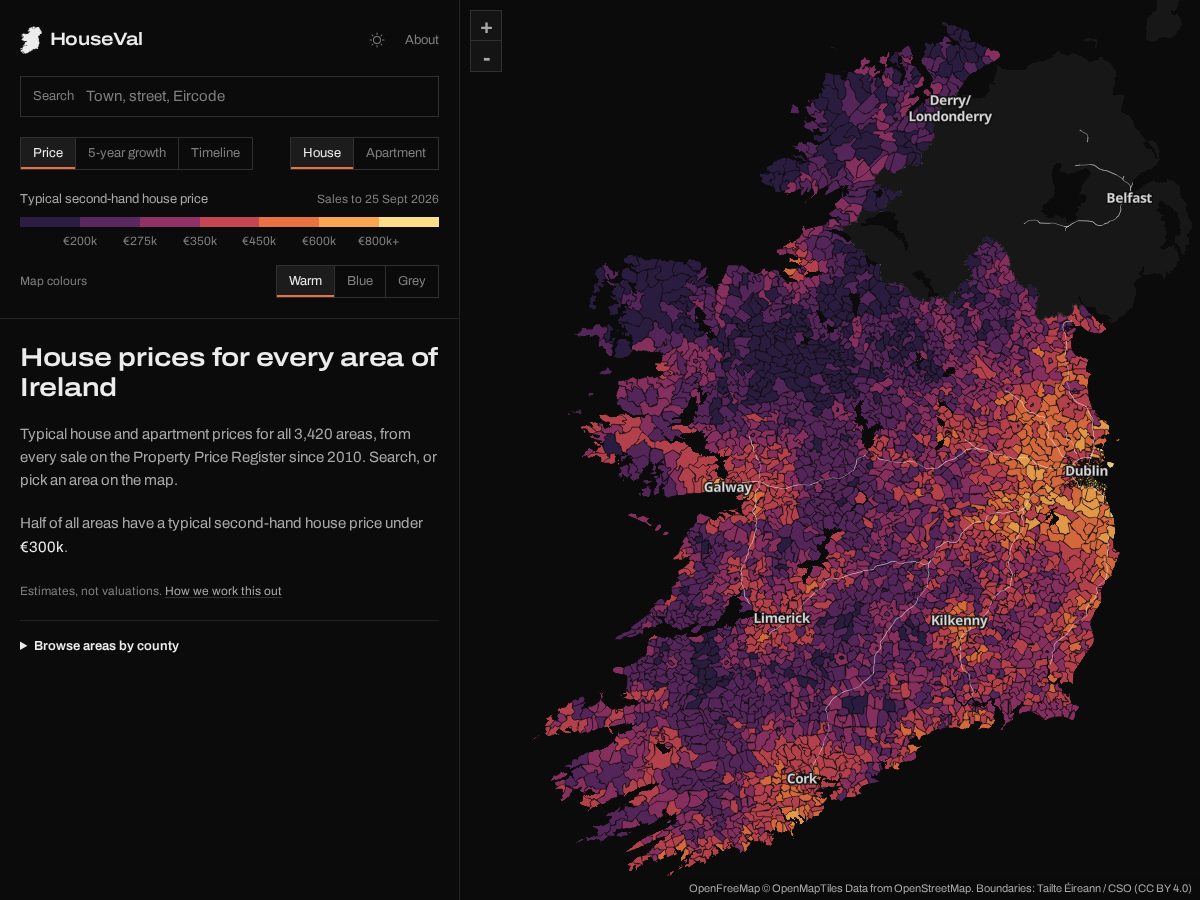The height and width of the screenshot is (900, 1200).
Task: Expand Browse areas by county
Action: [99, 646]
